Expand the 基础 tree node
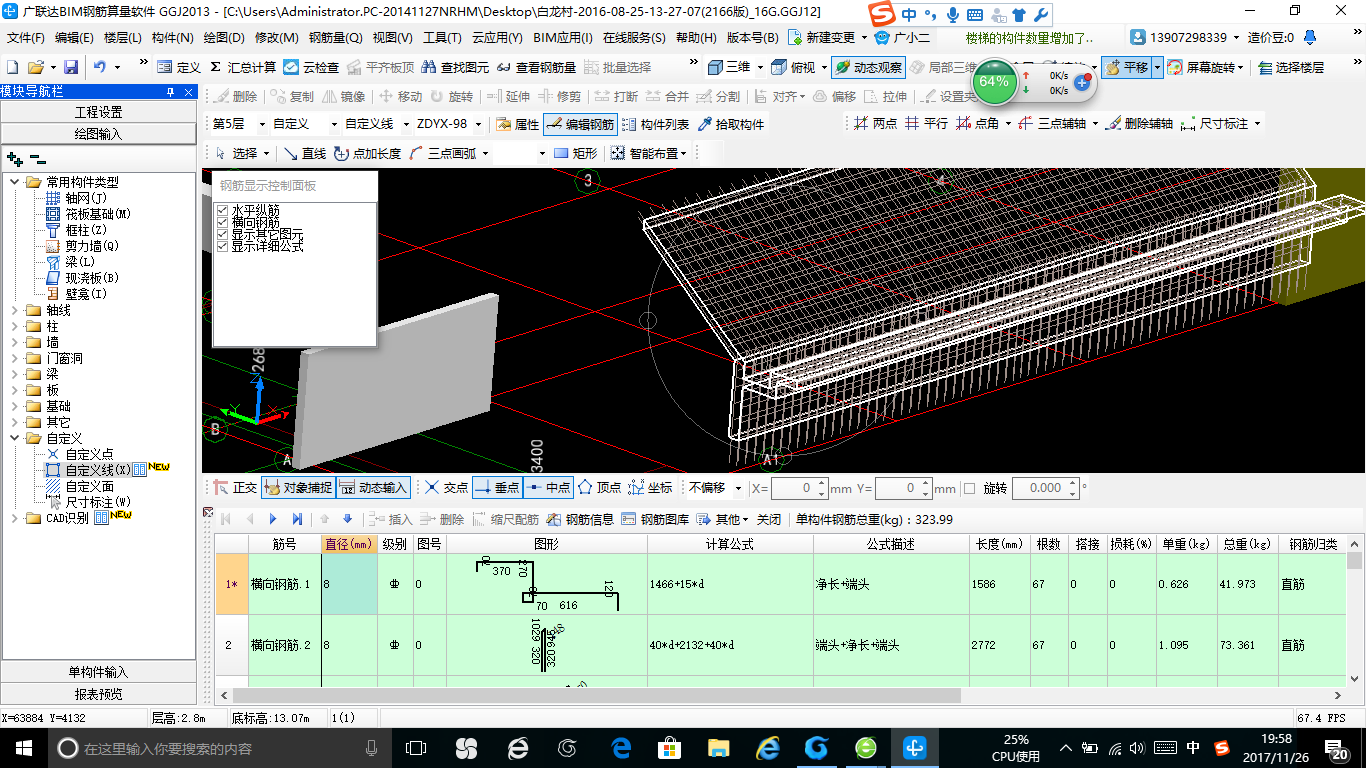 [x=15, y=406]
